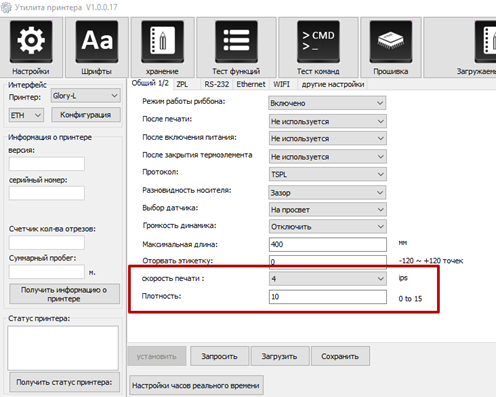Open the Тест функций list icon
Viewport: 496px width, 397px height.
(236, 42)
